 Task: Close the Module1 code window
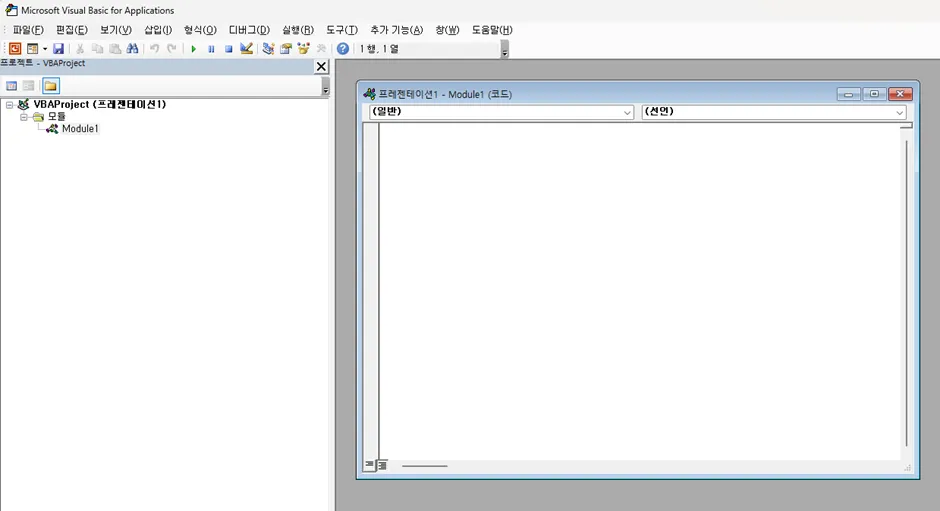point(900,94)
